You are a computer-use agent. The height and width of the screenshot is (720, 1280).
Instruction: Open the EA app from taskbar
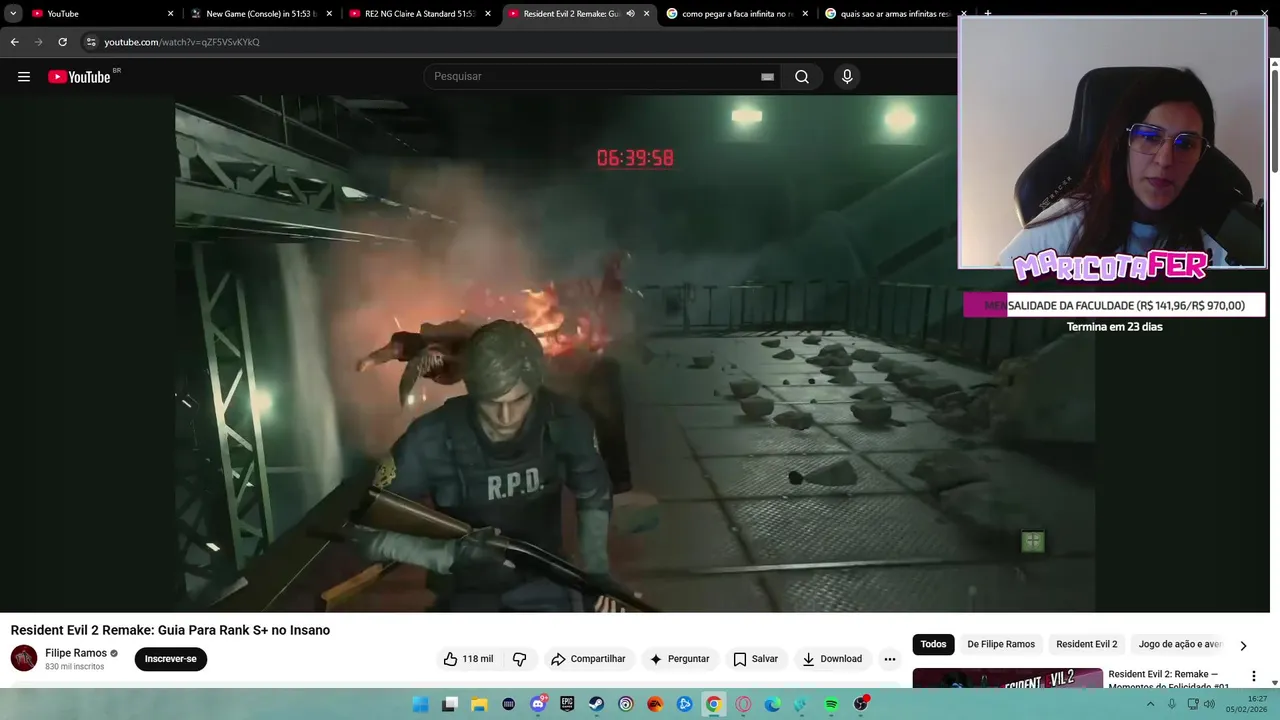pos(655,704)
